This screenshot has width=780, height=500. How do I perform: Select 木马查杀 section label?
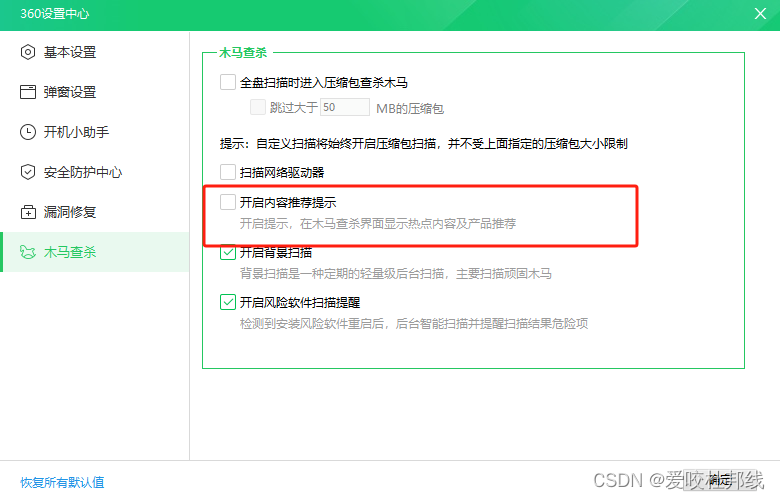pyautogui.click(x=70, y=252)
